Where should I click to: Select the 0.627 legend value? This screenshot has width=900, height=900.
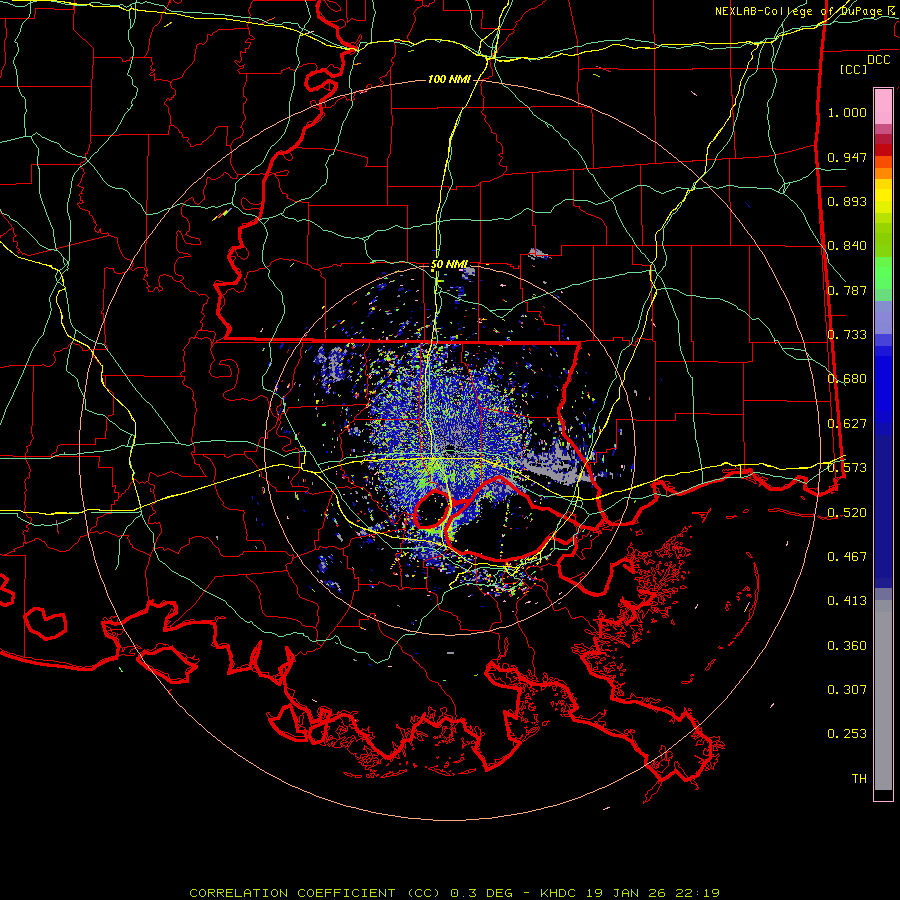pyautogui.click(x=847, y=424)
